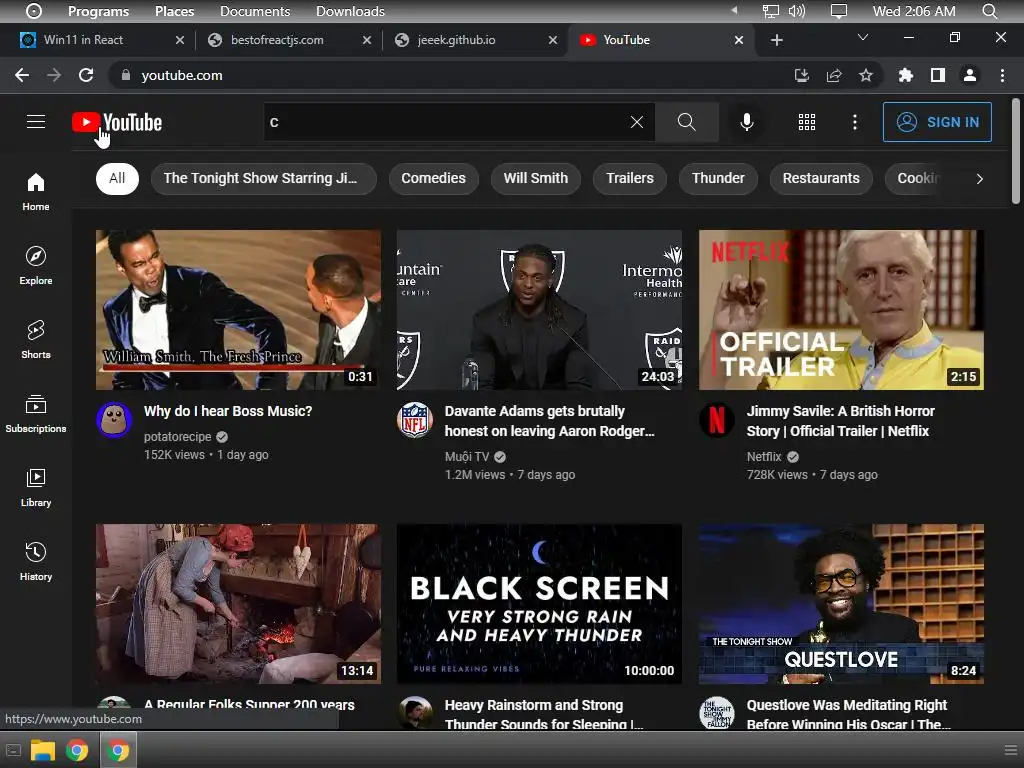Select the All filter chip

(x=117, y=178)
